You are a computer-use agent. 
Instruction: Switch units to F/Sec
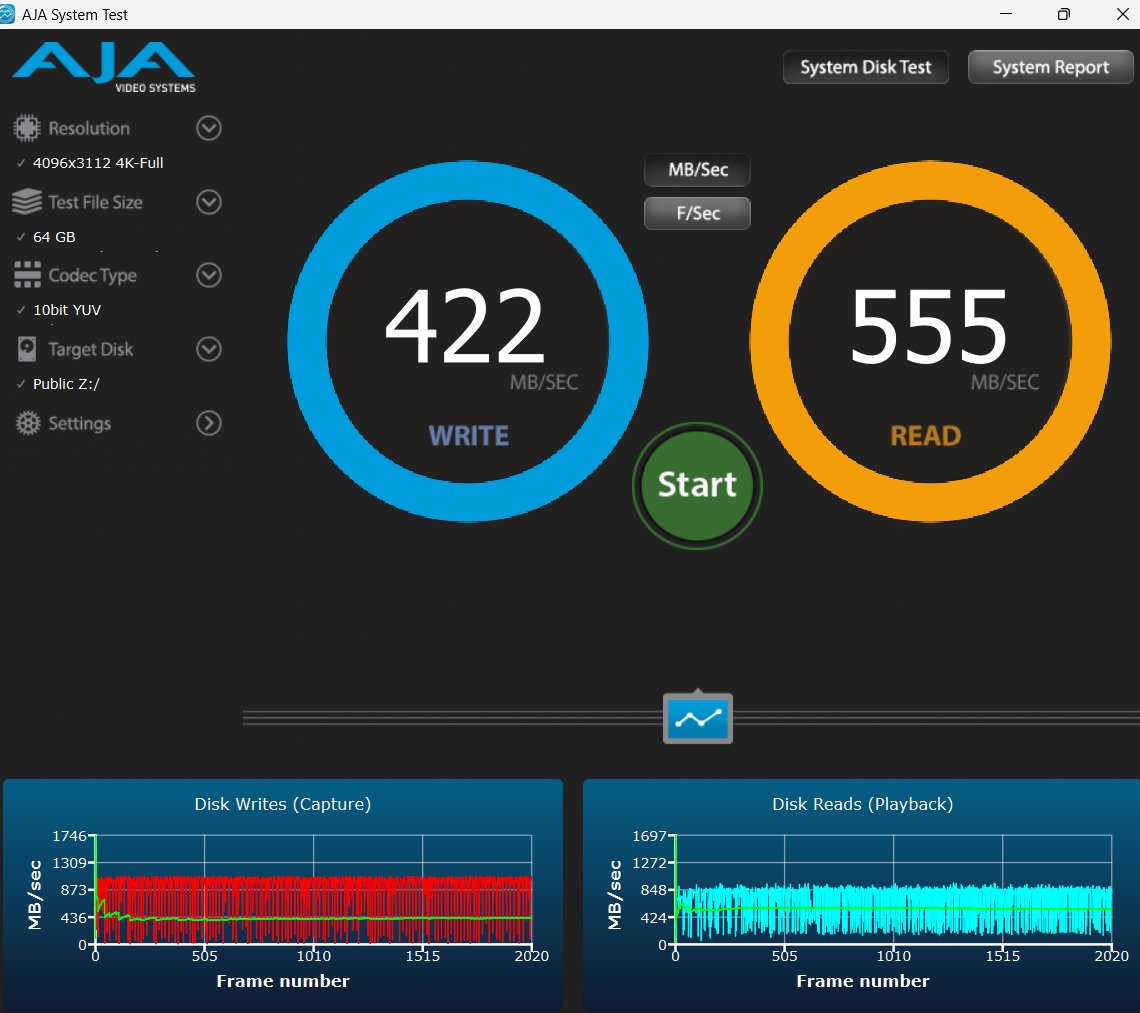pos(697,213)
